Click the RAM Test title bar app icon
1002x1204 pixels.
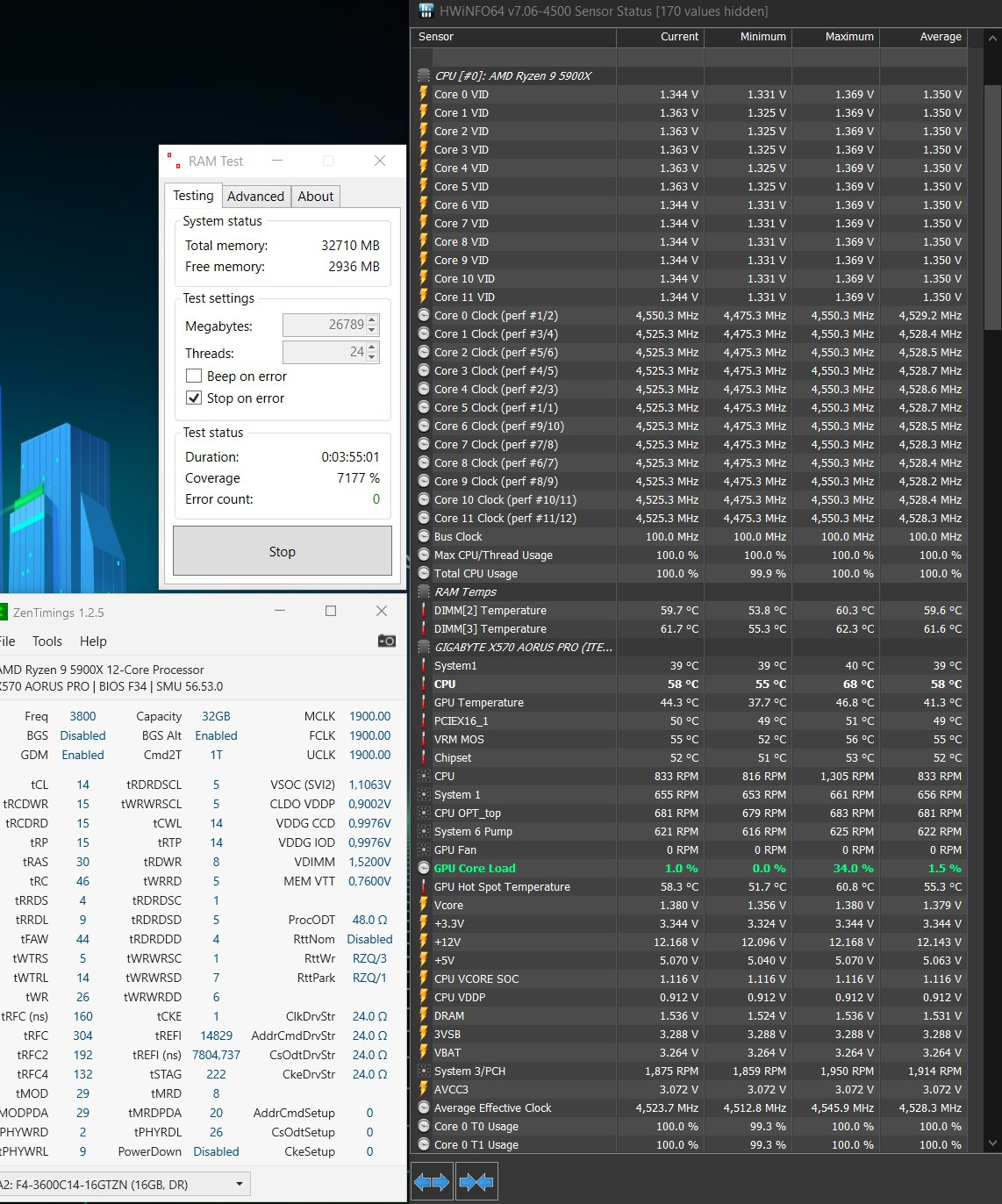(x=174, y=161)
